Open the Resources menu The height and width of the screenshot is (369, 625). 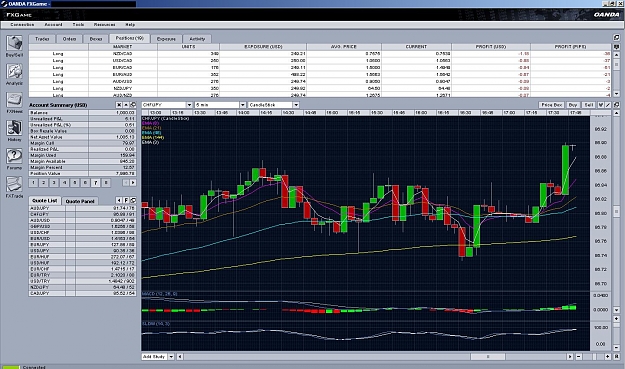pos(104,25)
